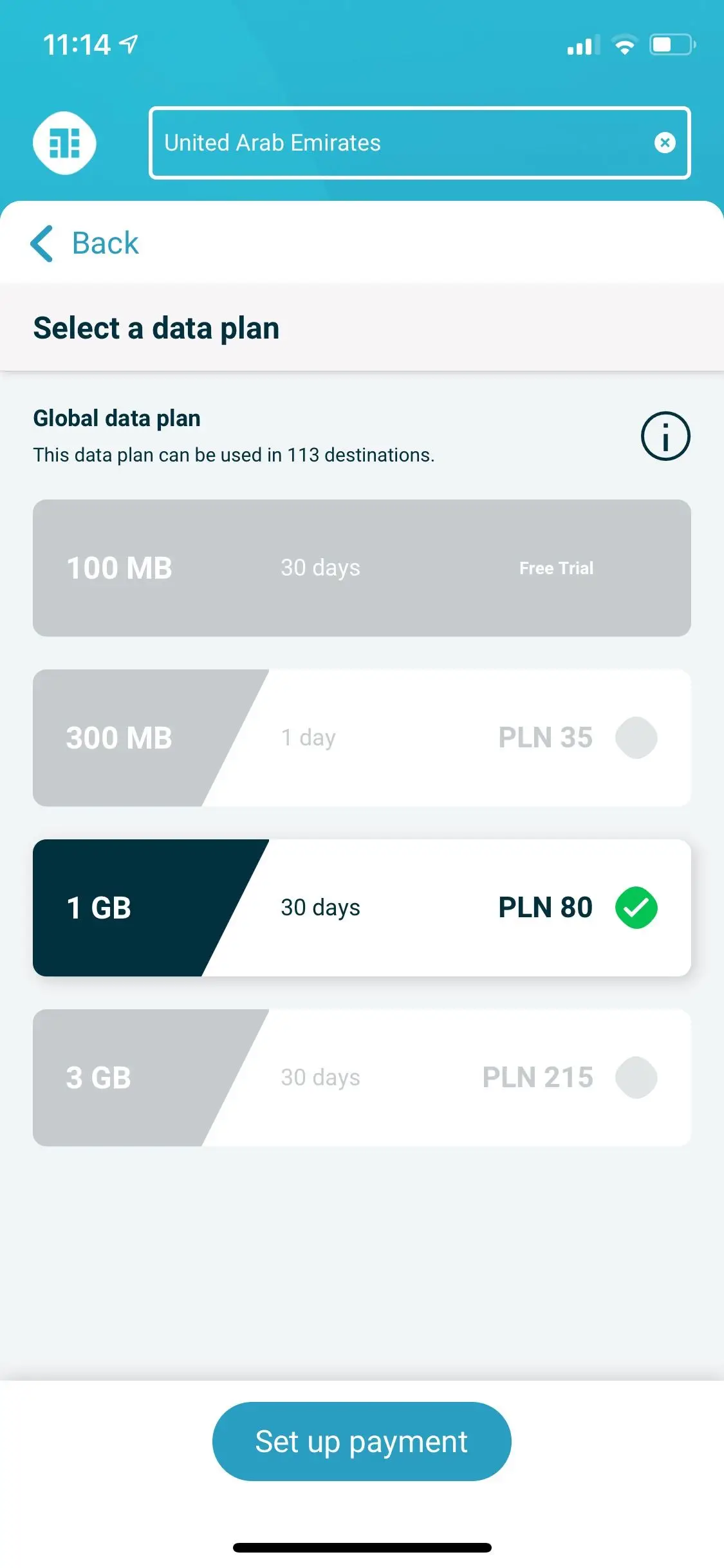Select the PLN 215 radio button

pyautogui.click(x=636, y=1078)
